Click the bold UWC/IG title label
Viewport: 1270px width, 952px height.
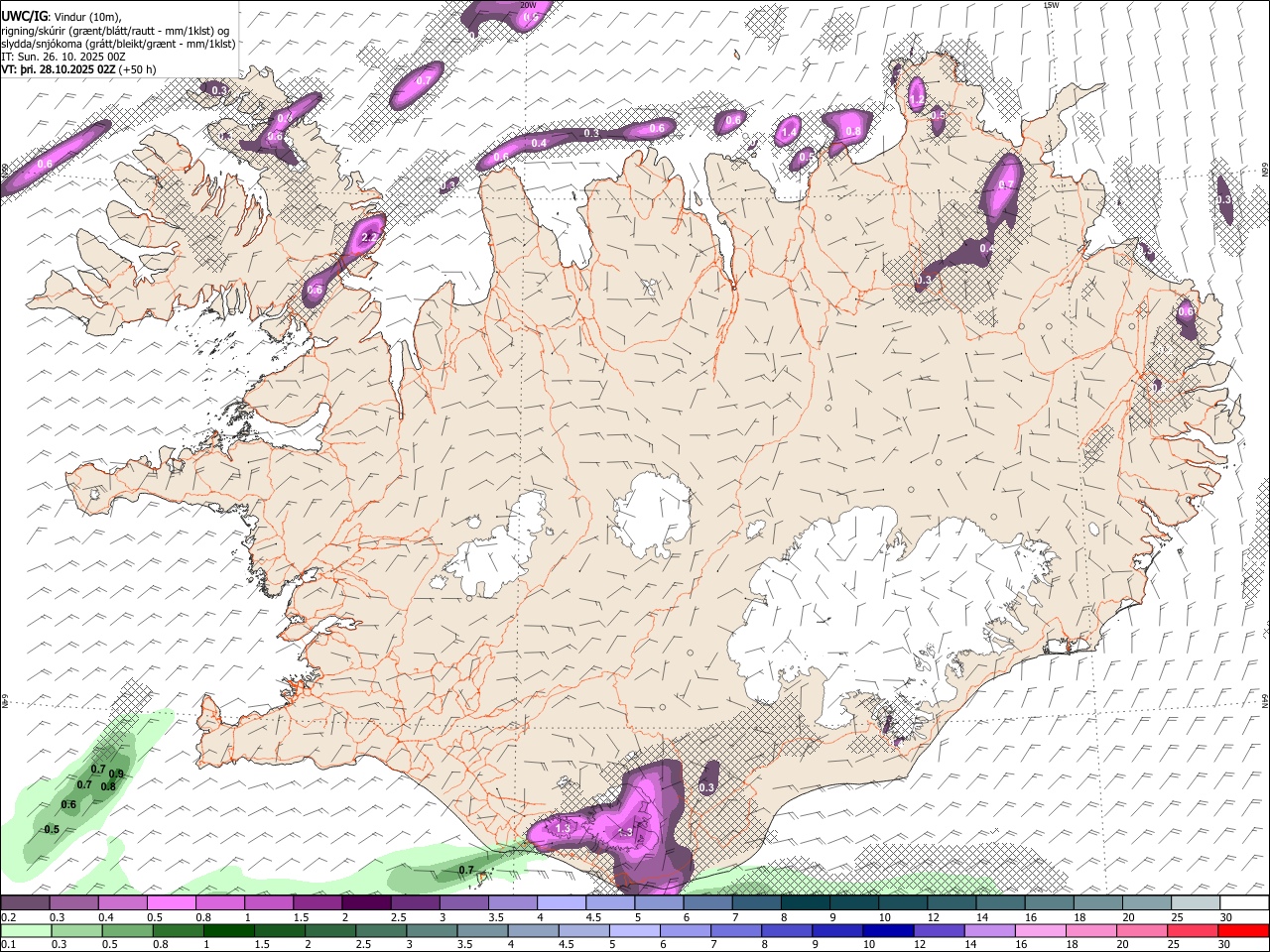click(x=24, y=15)
